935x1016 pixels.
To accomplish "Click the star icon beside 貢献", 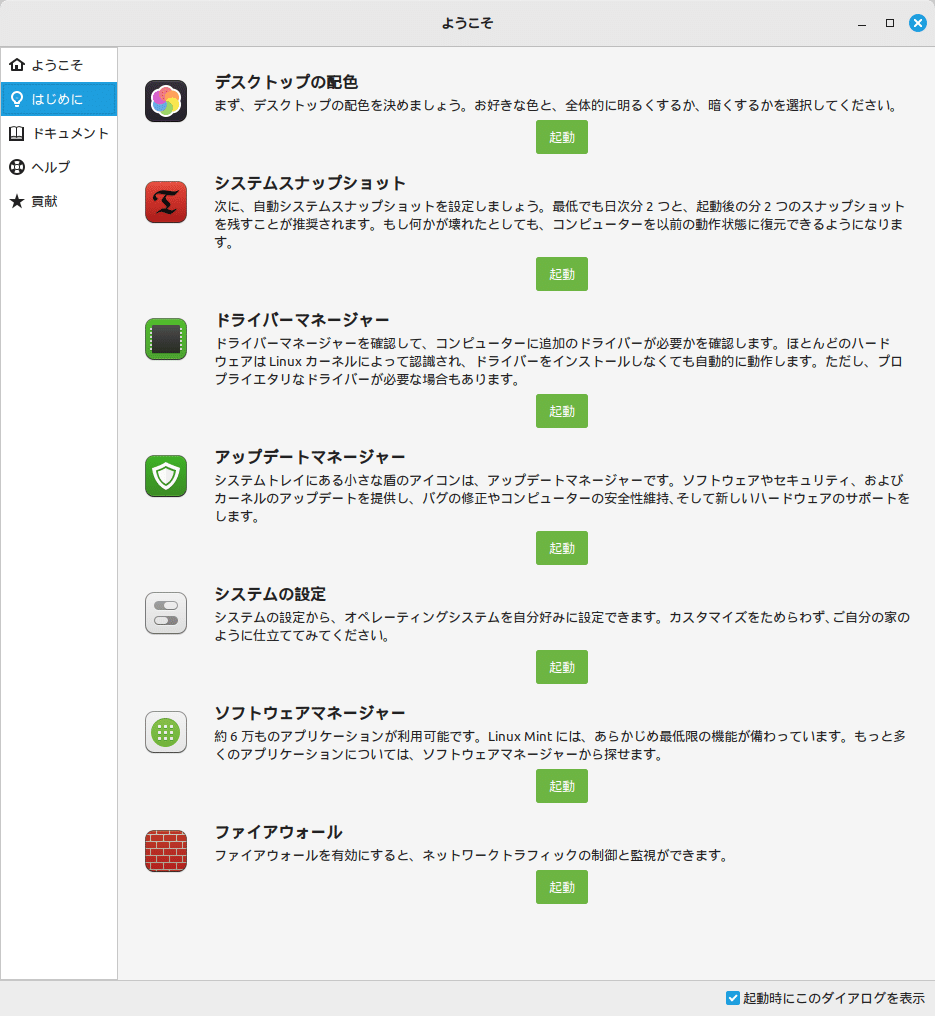I will [x=17, y=202].
